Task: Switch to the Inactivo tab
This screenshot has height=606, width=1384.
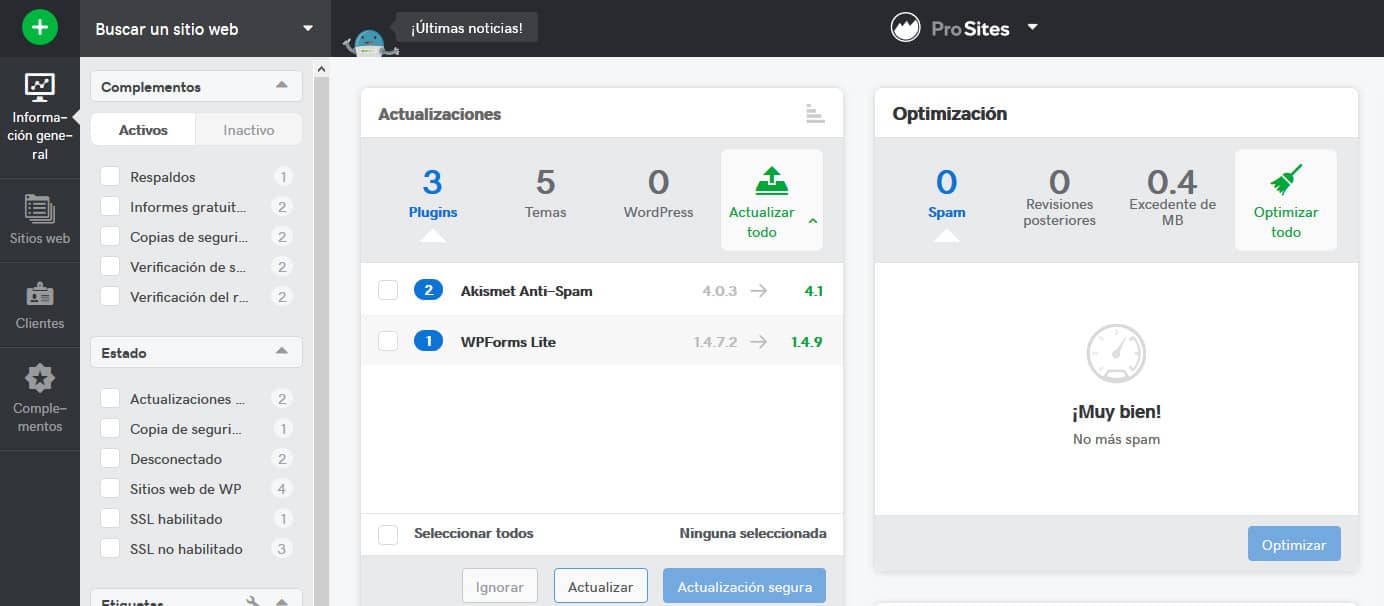Action: tap(248, 129)
